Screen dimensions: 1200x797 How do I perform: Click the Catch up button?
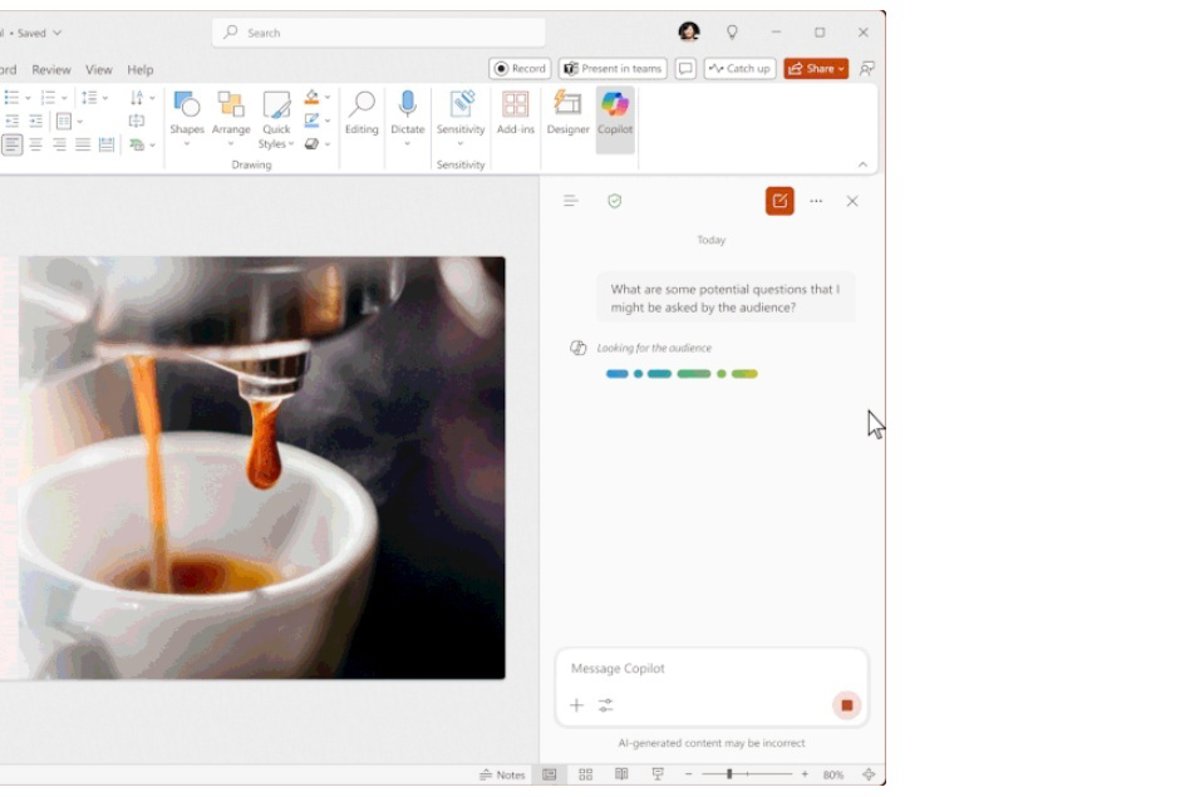[x=739, y=69]
